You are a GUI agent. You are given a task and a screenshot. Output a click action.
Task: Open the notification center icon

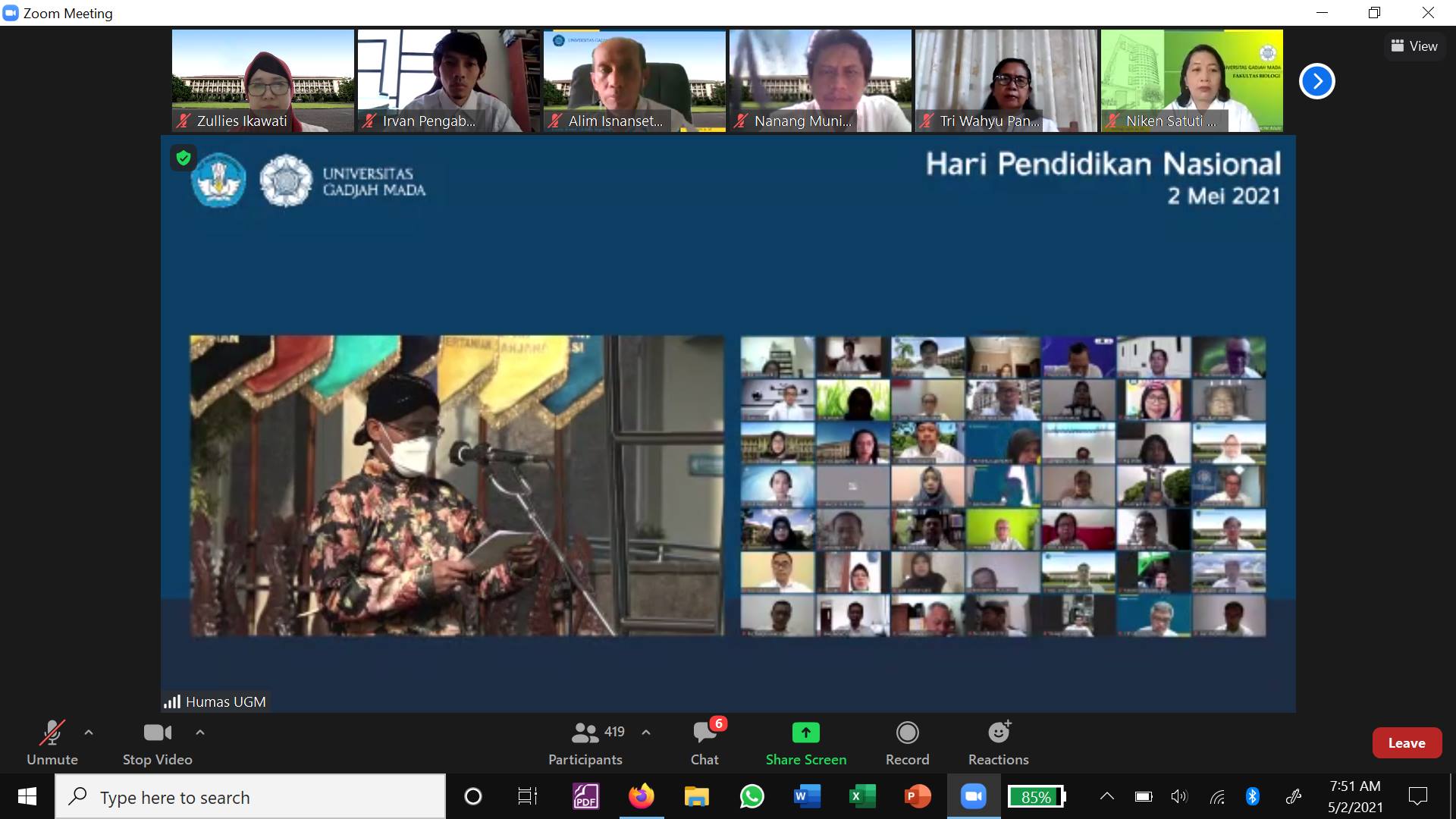[x=1417, y=796]
